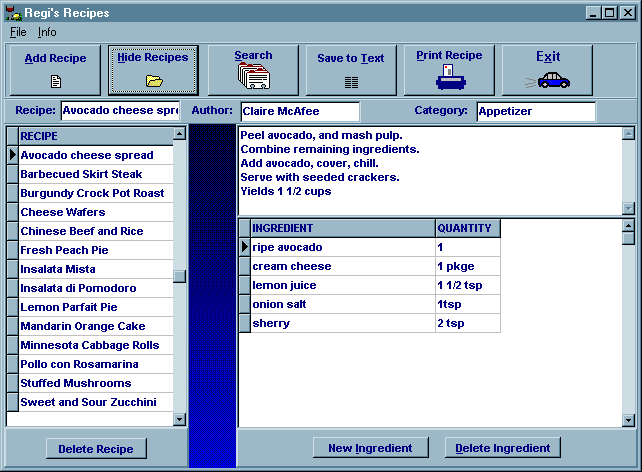
Task: Click the Add Recipe document icon
Action: (x=56, y=82)
